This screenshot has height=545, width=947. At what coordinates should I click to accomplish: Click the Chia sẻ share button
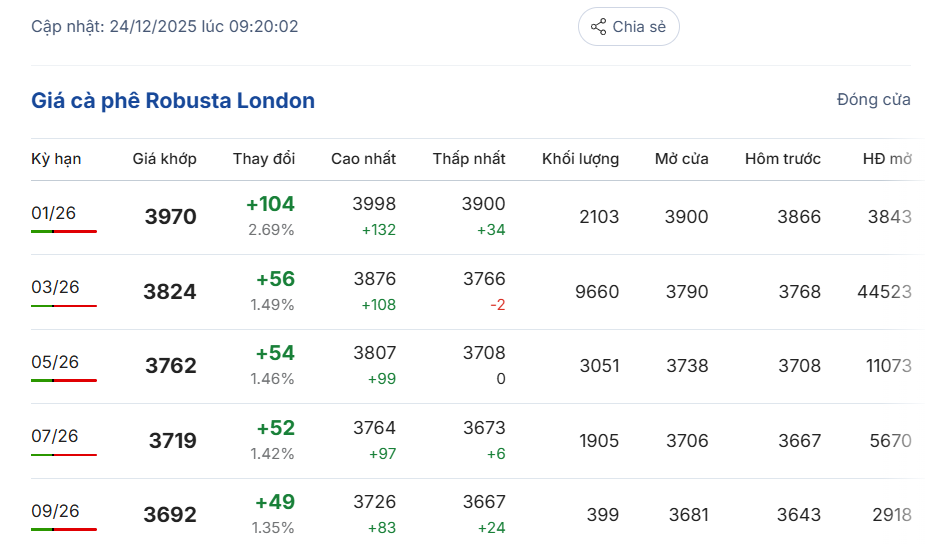click(x=628, y=27)
